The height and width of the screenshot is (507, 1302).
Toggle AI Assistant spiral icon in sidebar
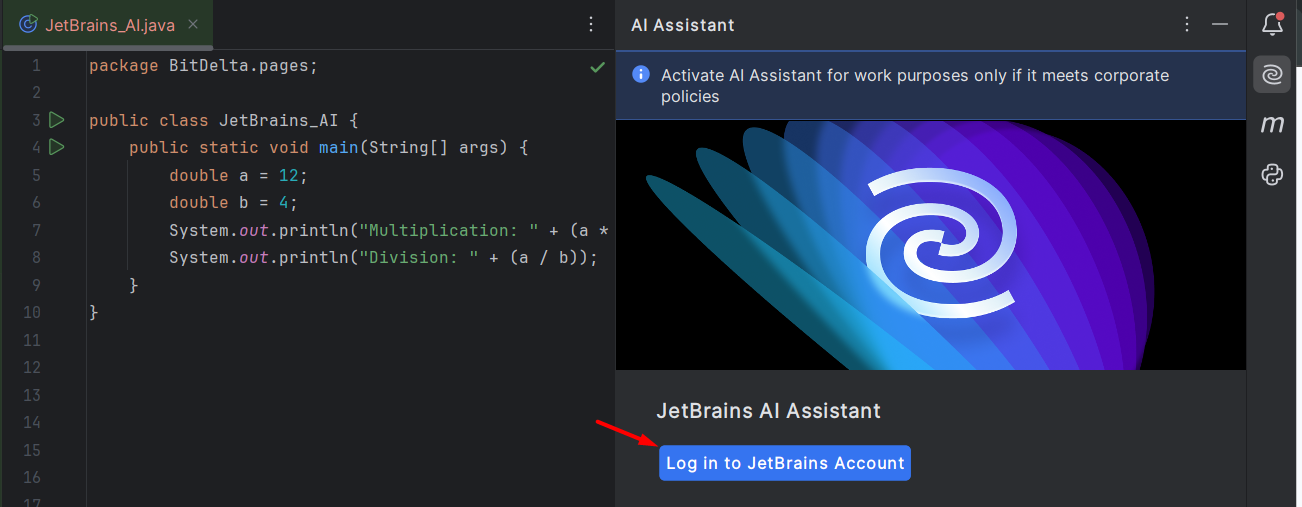(1272, 74)
